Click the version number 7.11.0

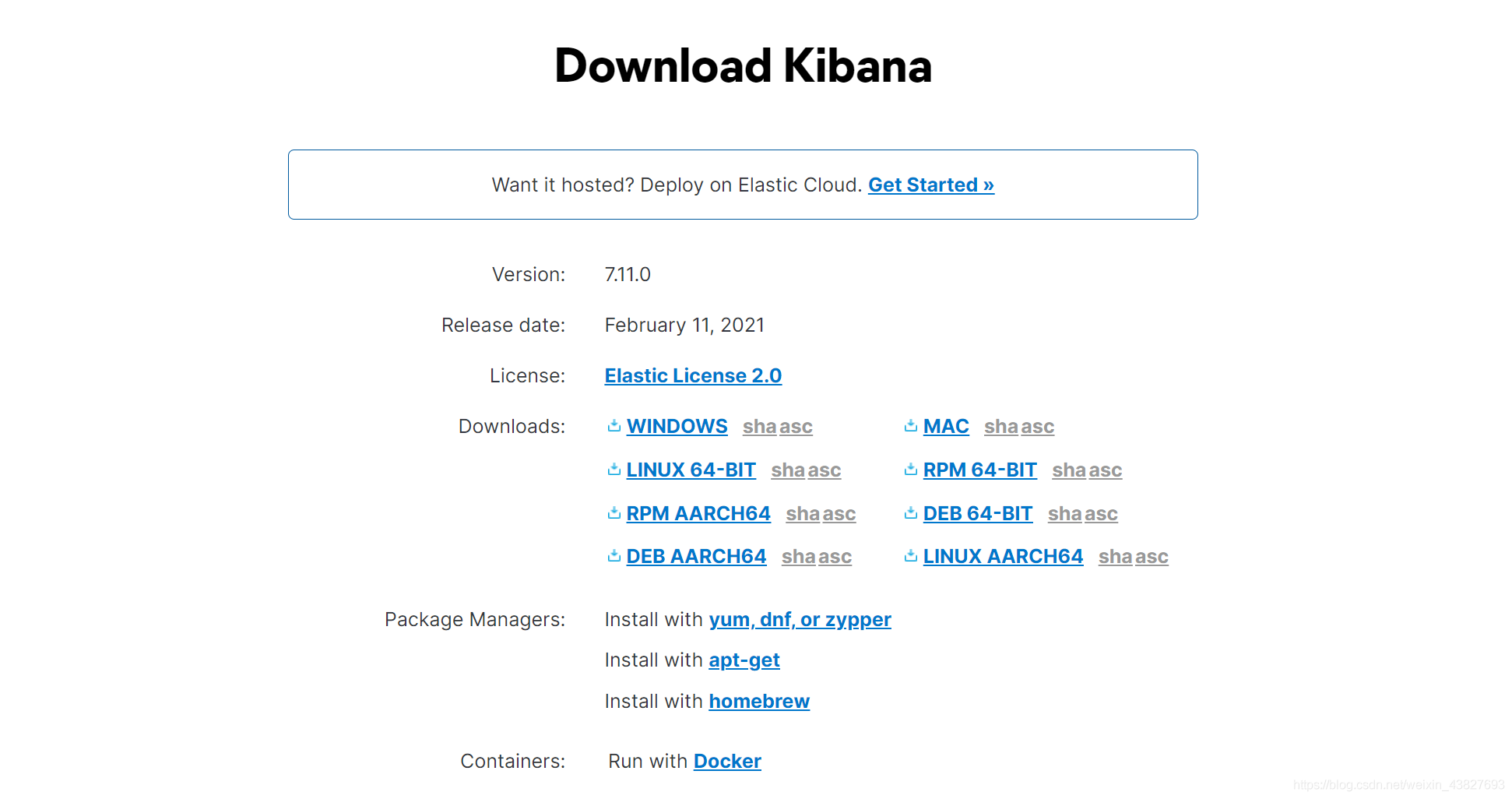tap(628, 274)
